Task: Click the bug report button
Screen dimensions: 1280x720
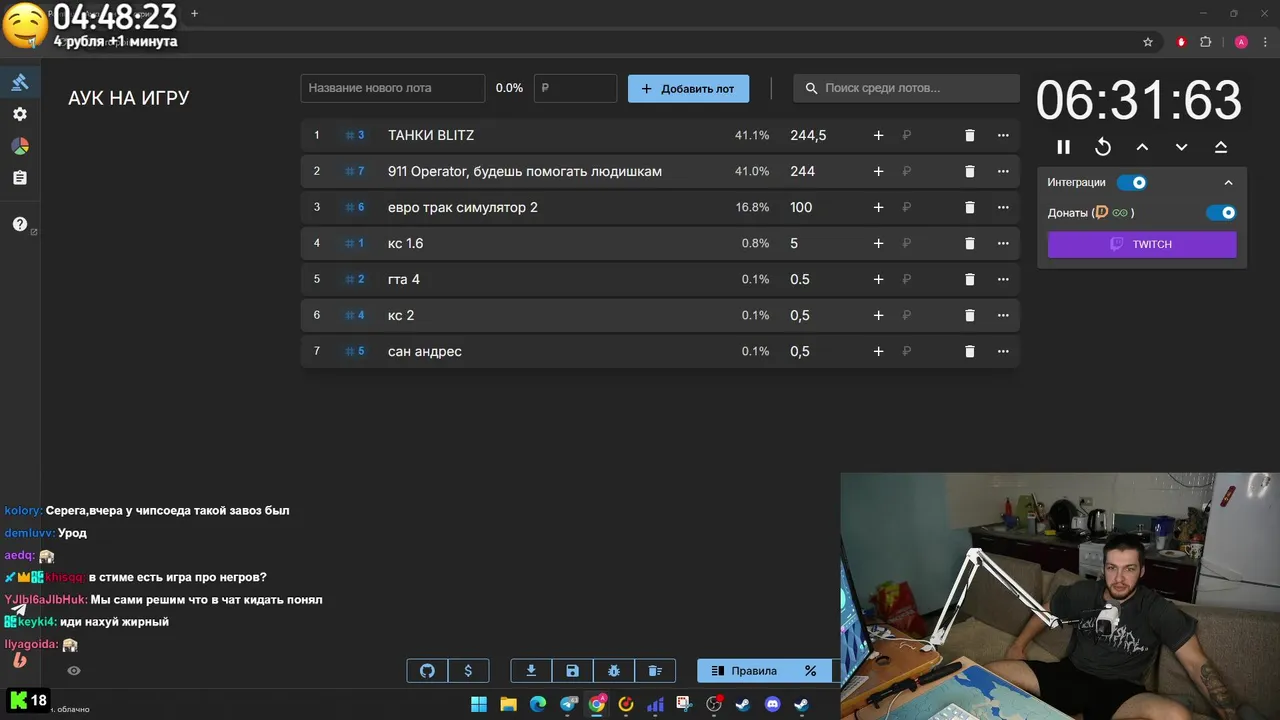Action: (x=614, y=671)
